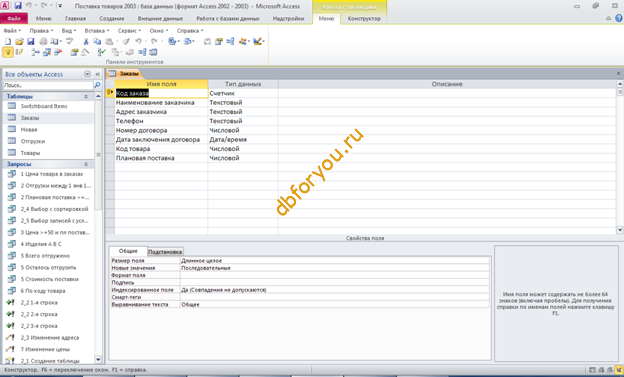The width and height of the screenshot is (624, 377).
Task: Open the Сервис dropdown menu
Action: point(129,30)
